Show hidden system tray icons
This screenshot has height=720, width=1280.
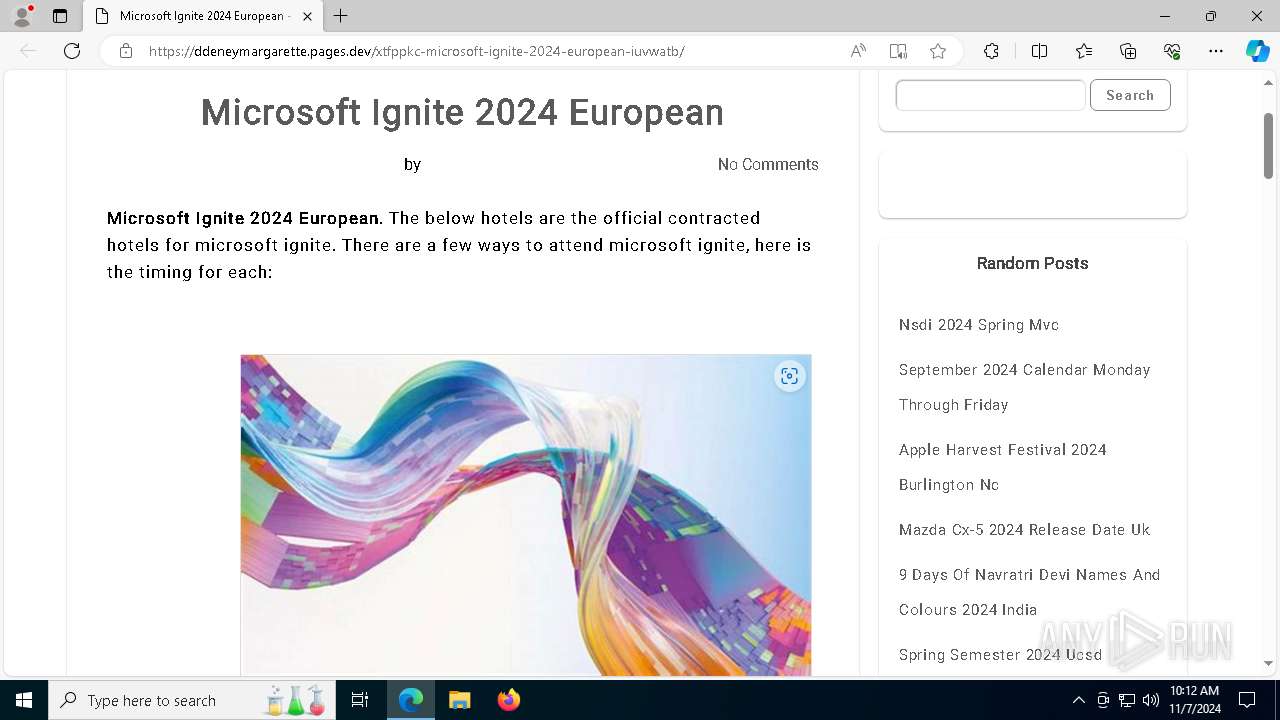1078,700
